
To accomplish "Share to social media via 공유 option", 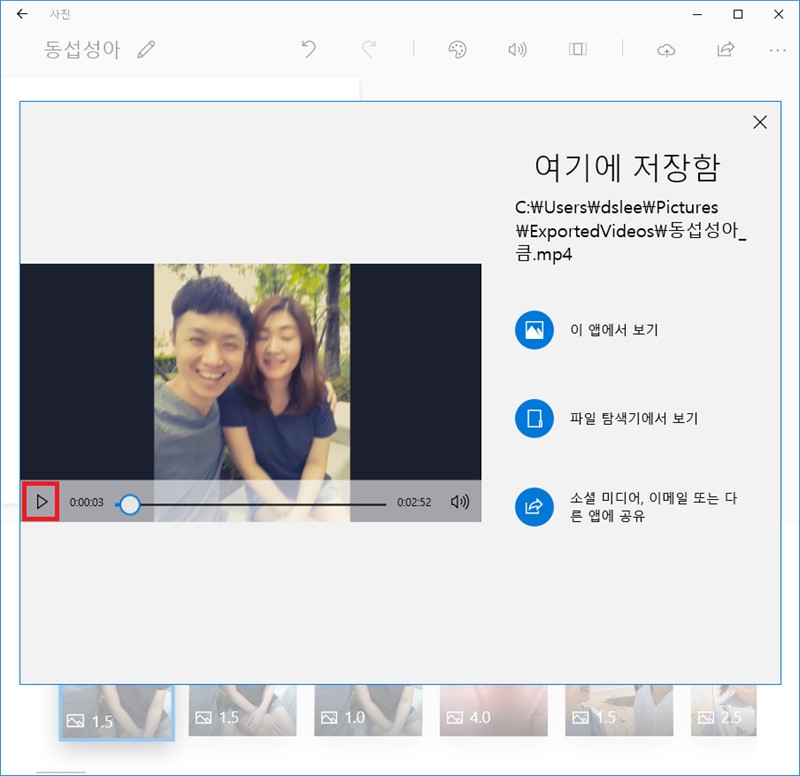I will pyautogui.click(x=533, y=507).
